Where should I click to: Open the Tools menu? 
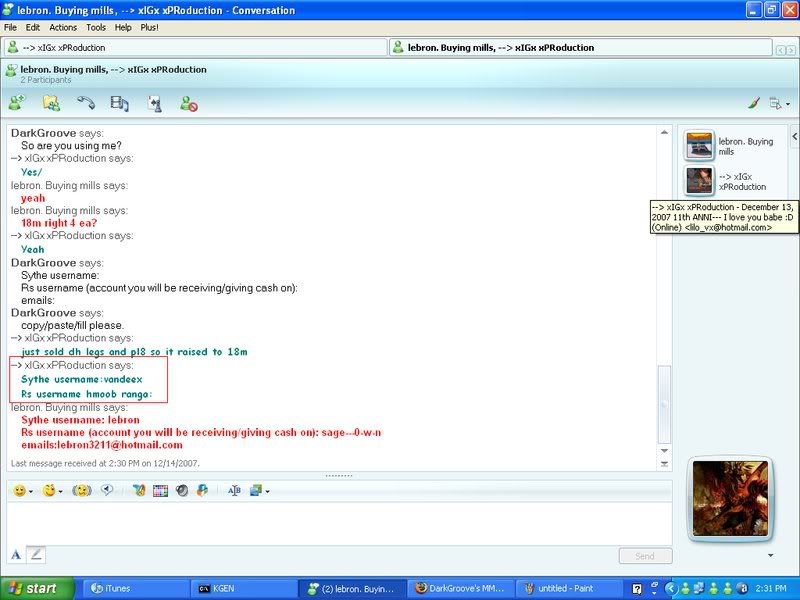click(96, 28)
